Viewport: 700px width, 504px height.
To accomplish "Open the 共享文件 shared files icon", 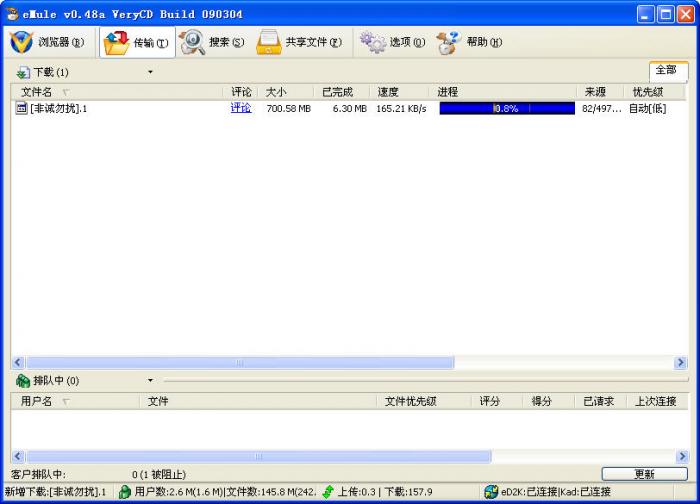I will pos(268,42).
